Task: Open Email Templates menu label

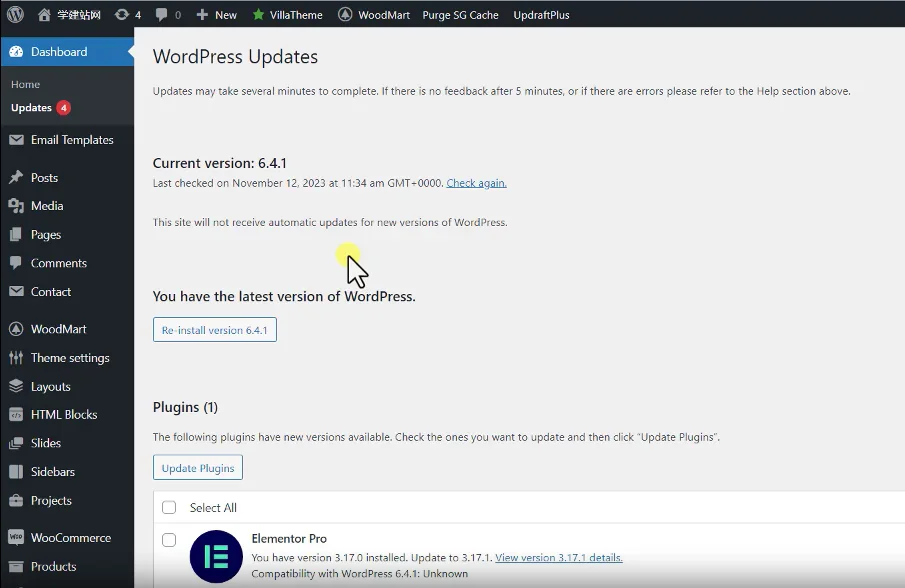Action: (72, 140)
